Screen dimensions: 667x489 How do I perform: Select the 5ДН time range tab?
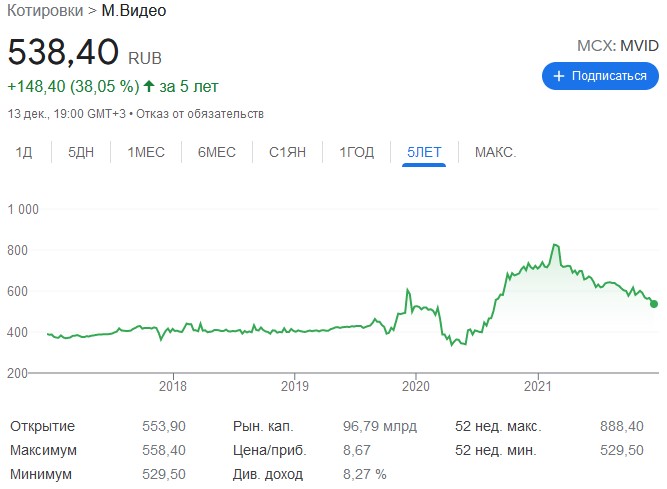(81, 152)
